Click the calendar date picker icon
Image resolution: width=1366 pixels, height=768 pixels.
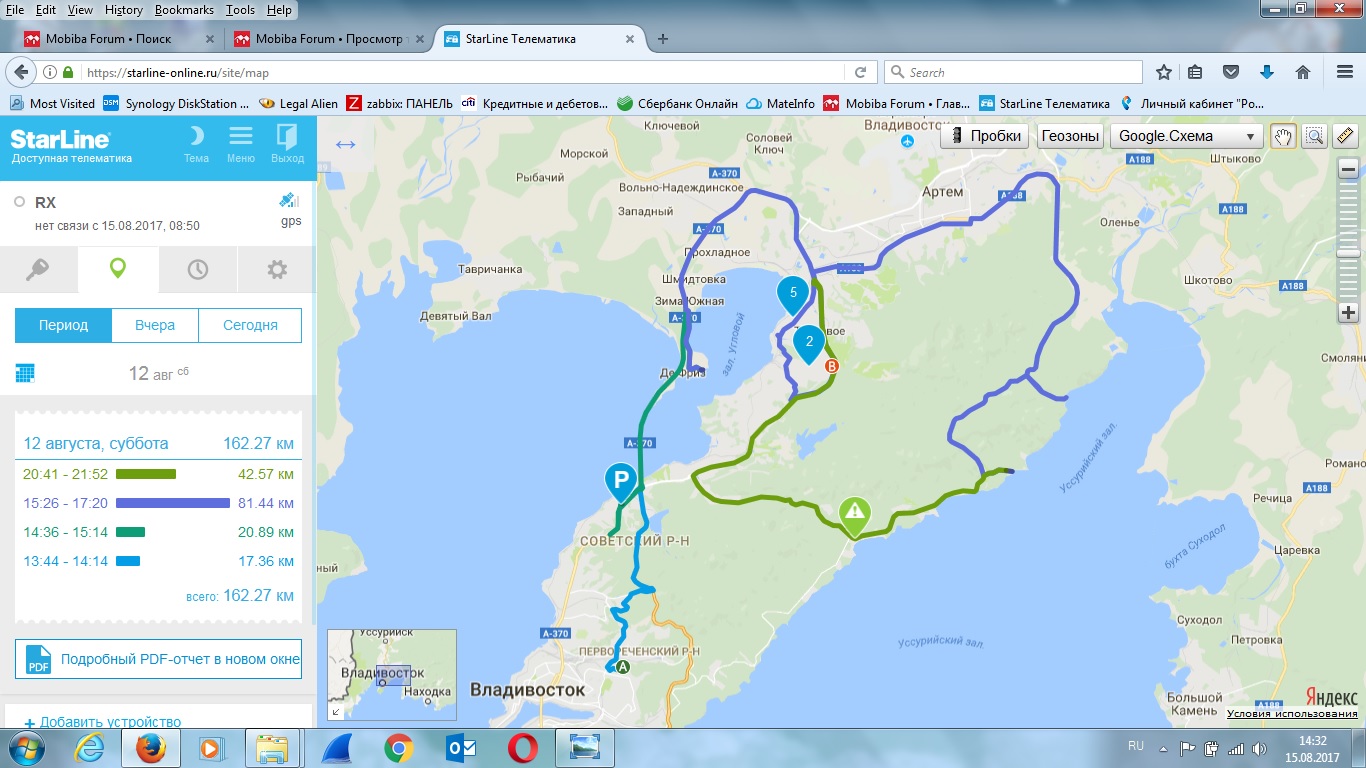point(26,374)
